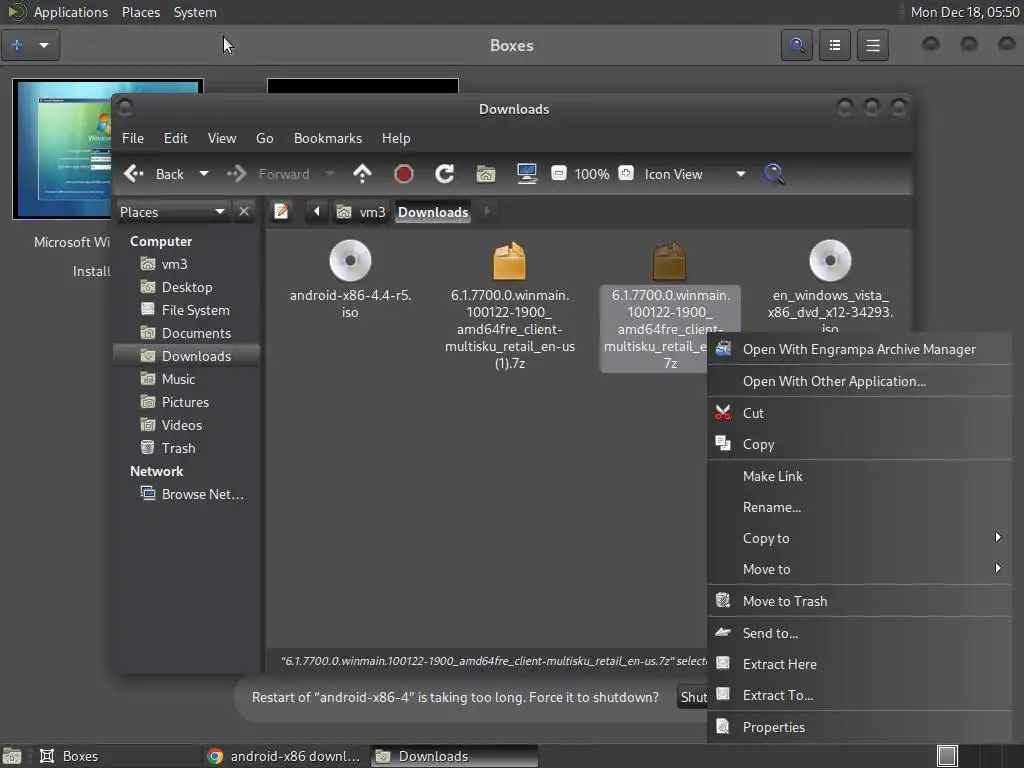Toggle the location text entry pencil icon
1024x768 pixels.
coord(281,212)
